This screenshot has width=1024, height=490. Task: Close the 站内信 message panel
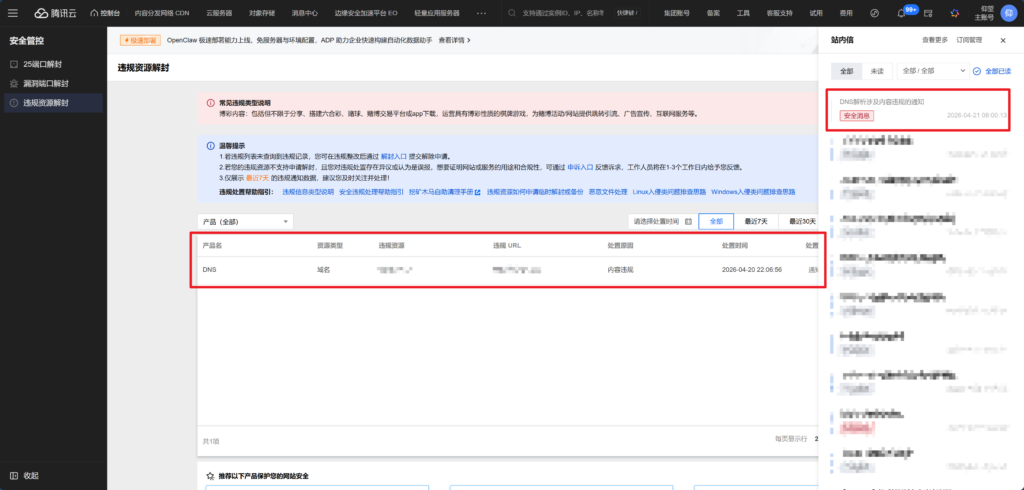coord(1005,40)
